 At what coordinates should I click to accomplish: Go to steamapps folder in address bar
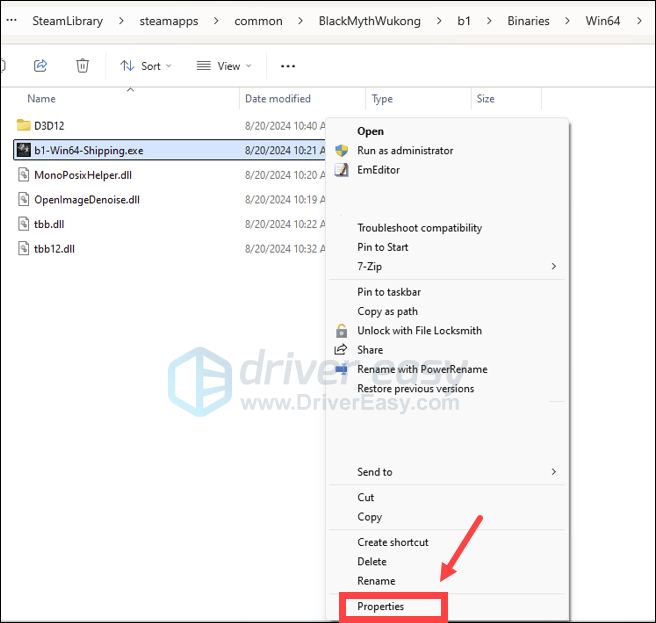coord(168,21)
